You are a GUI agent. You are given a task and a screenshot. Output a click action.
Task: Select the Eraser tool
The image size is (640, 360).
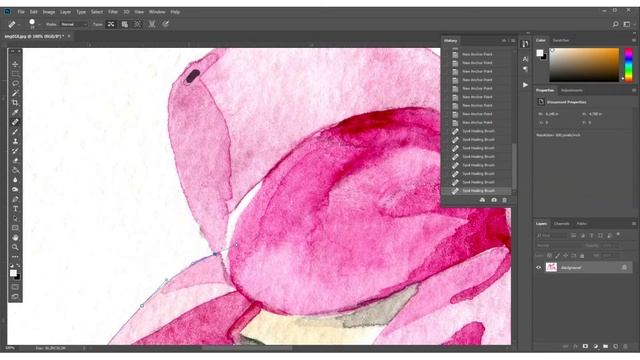[x=15, y=160]
